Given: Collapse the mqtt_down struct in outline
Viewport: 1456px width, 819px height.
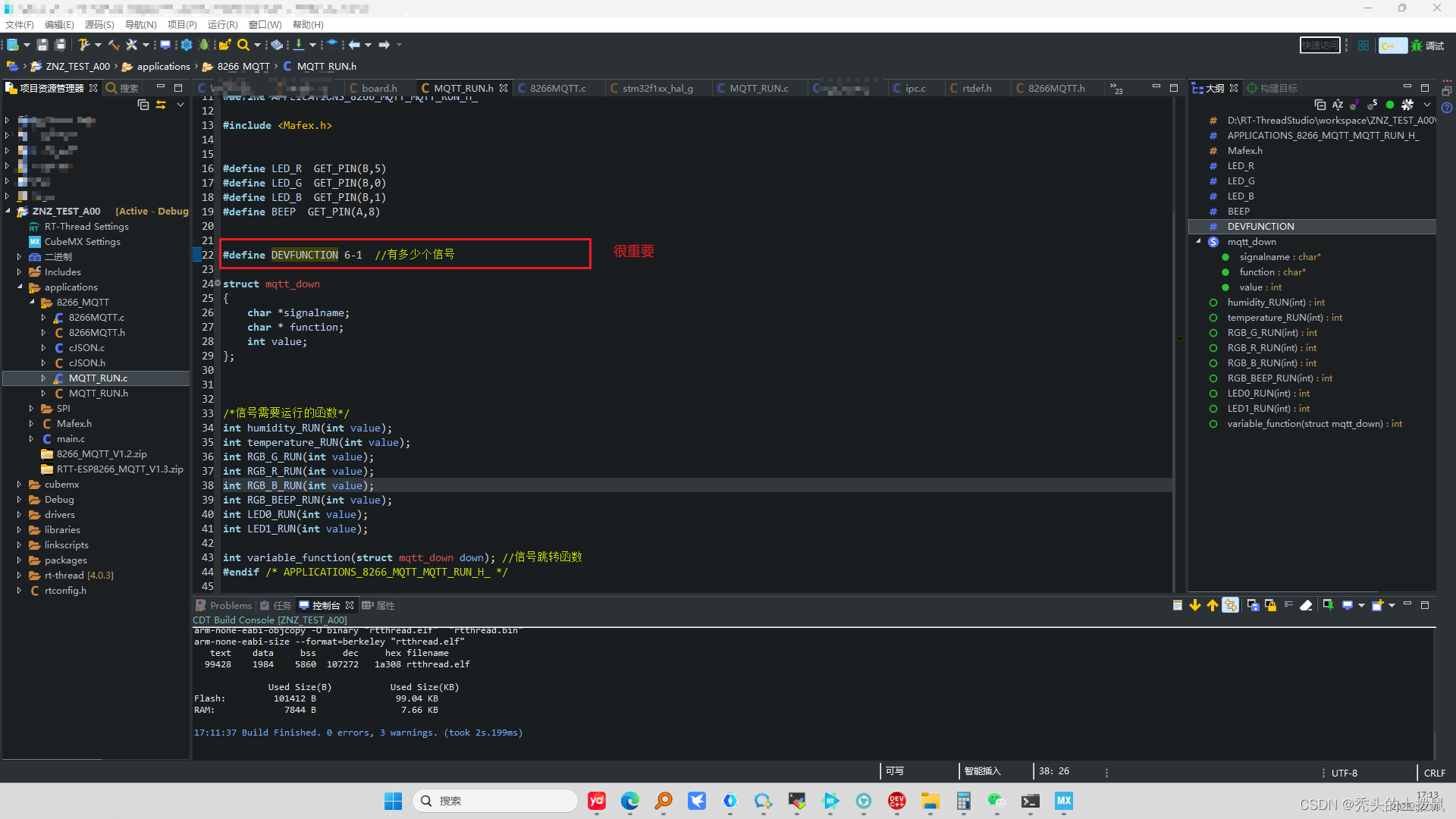Looking at the screenshot, I should (1199, 241).
